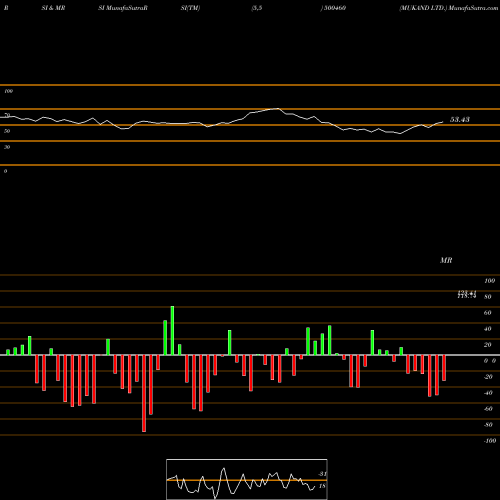Click the "(MUKAND LTD.)" title text
Screen dimensions: 500x500
423,8
